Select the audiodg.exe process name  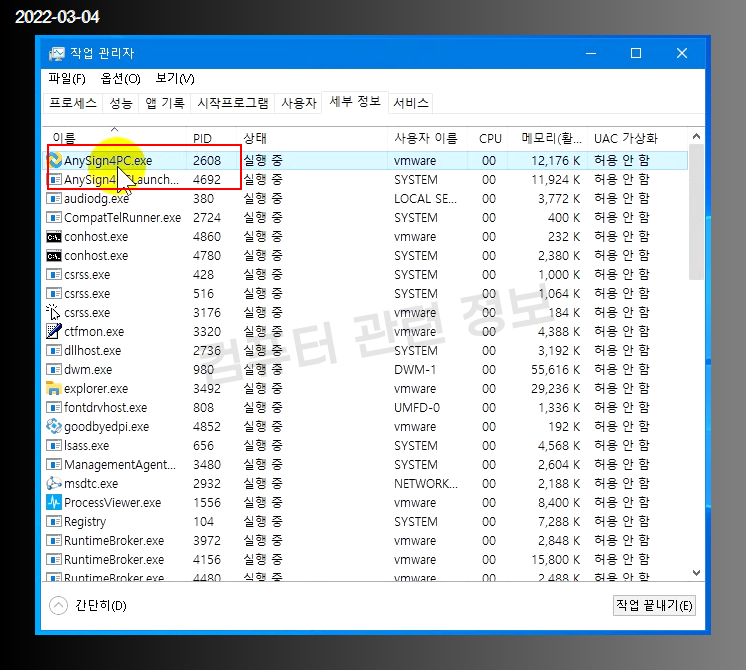97,199
